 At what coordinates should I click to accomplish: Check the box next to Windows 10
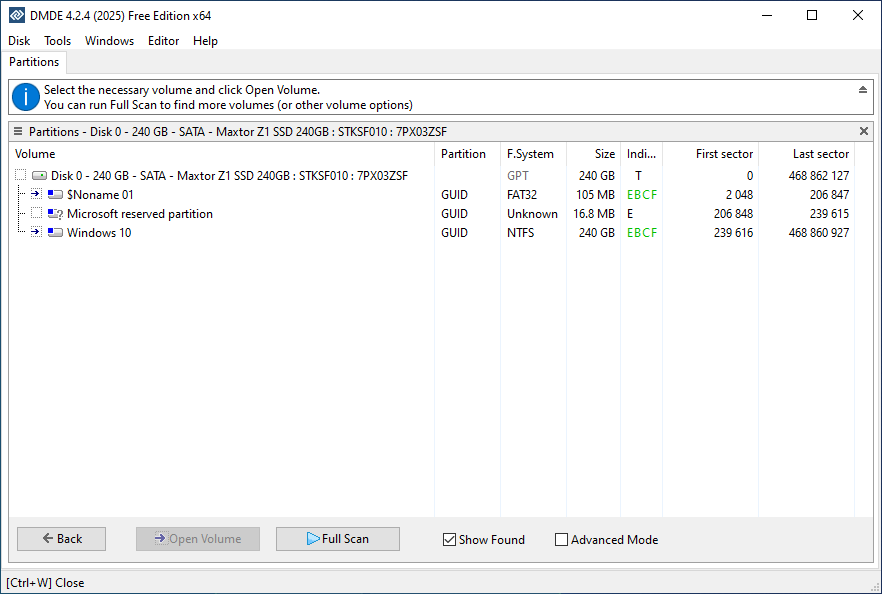[36, 233]
